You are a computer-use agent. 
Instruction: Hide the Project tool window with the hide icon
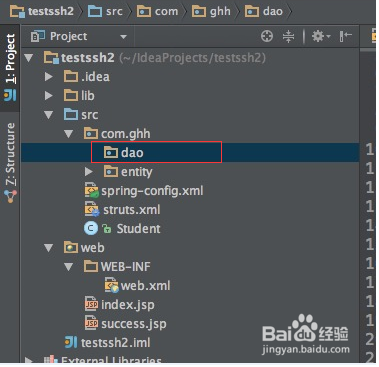pyautogui.click(x=346, y=36)
